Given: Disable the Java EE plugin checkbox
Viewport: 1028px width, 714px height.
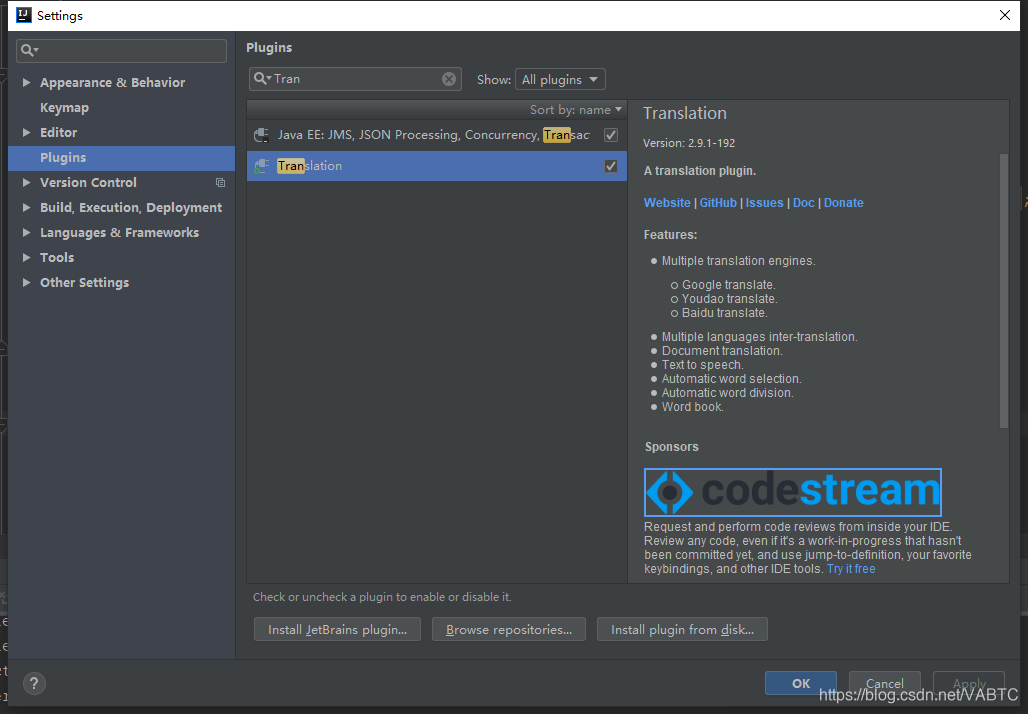Looking at the screenshot, I should [x=610, y=135].
